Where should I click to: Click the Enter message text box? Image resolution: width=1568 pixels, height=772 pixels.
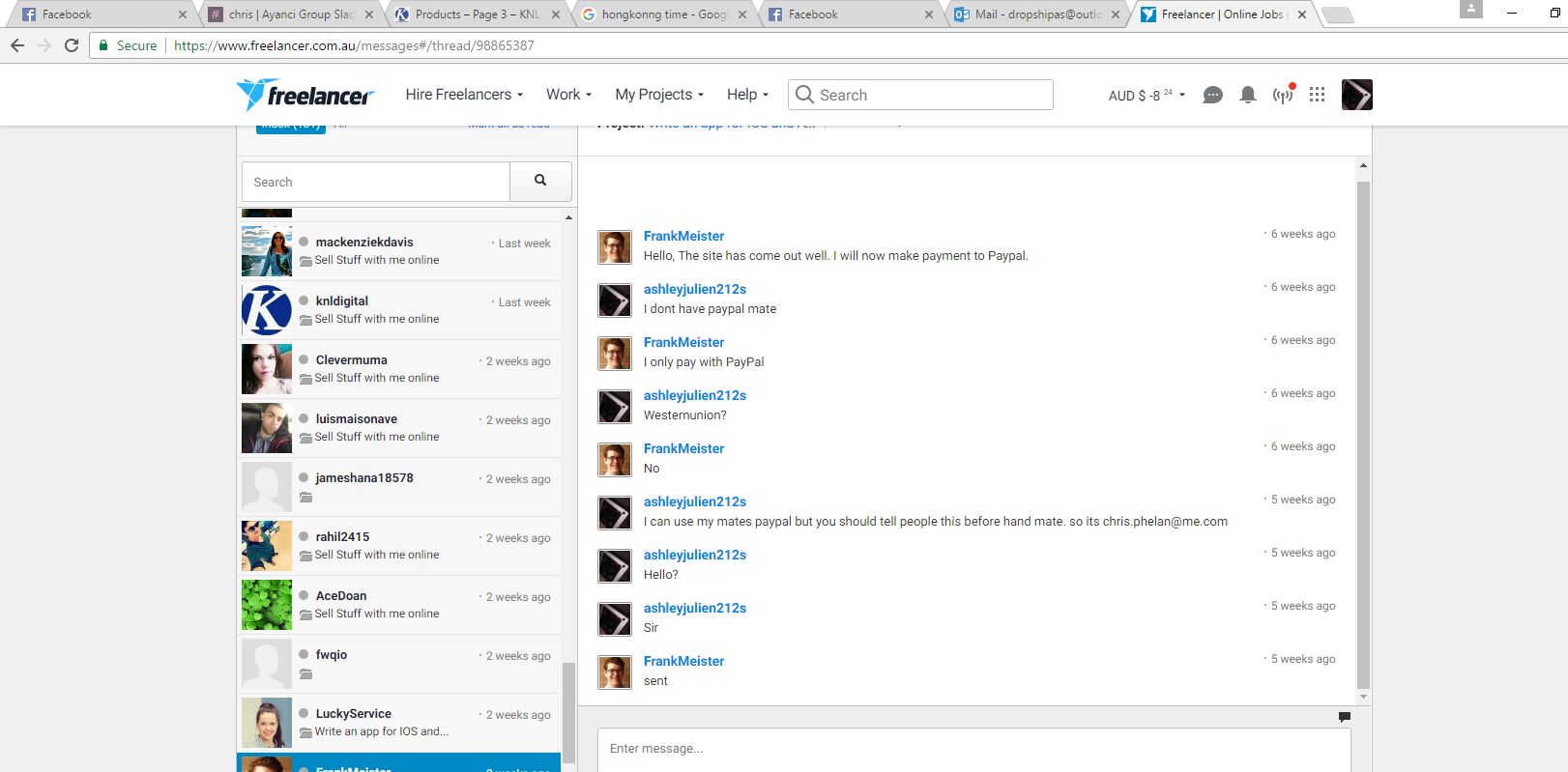coord(973,749)
